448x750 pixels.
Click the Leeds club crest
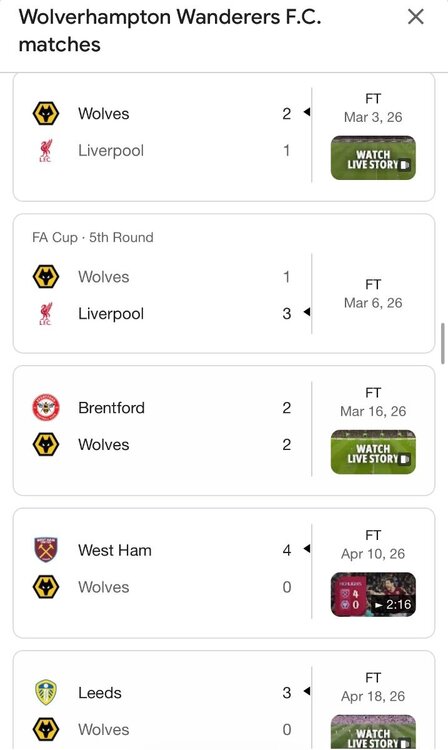coord(46,693)
